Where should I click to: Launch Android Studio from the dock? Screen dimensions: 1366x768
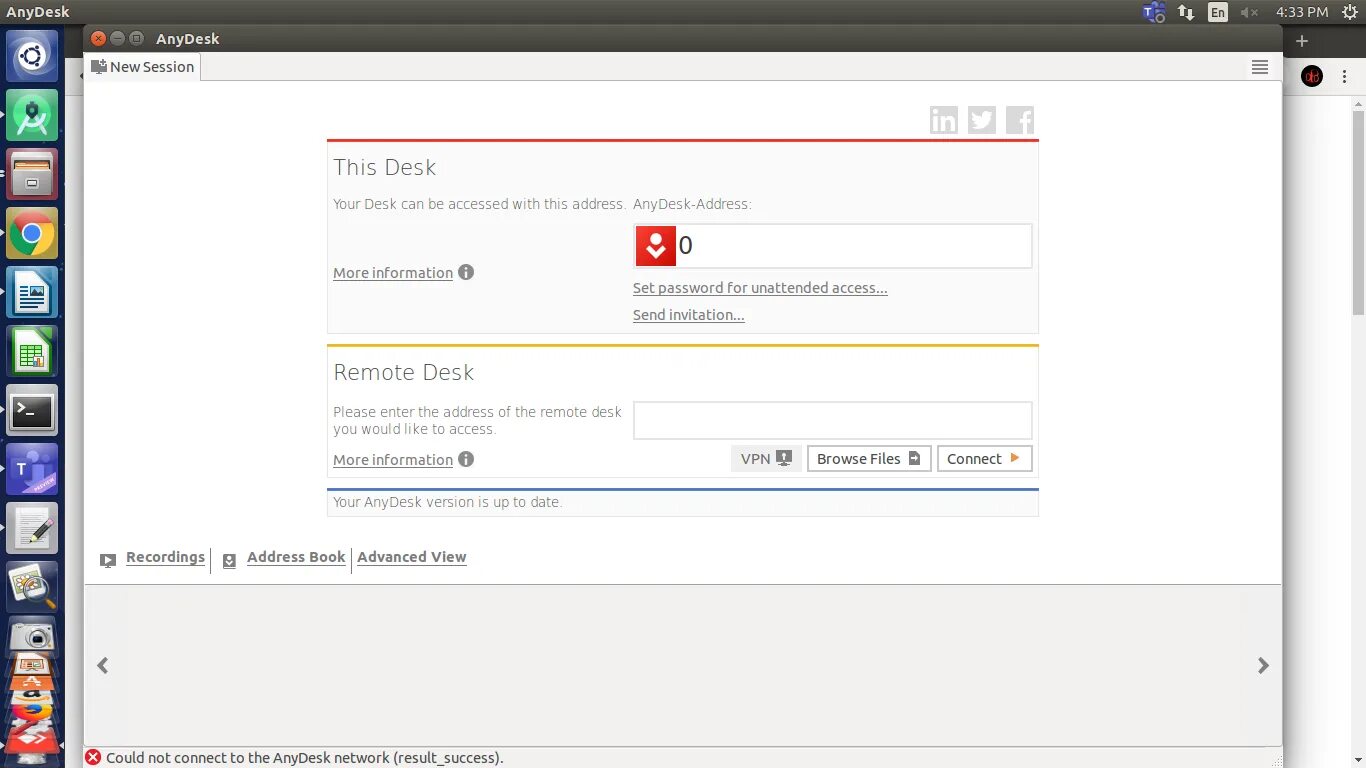32,115
